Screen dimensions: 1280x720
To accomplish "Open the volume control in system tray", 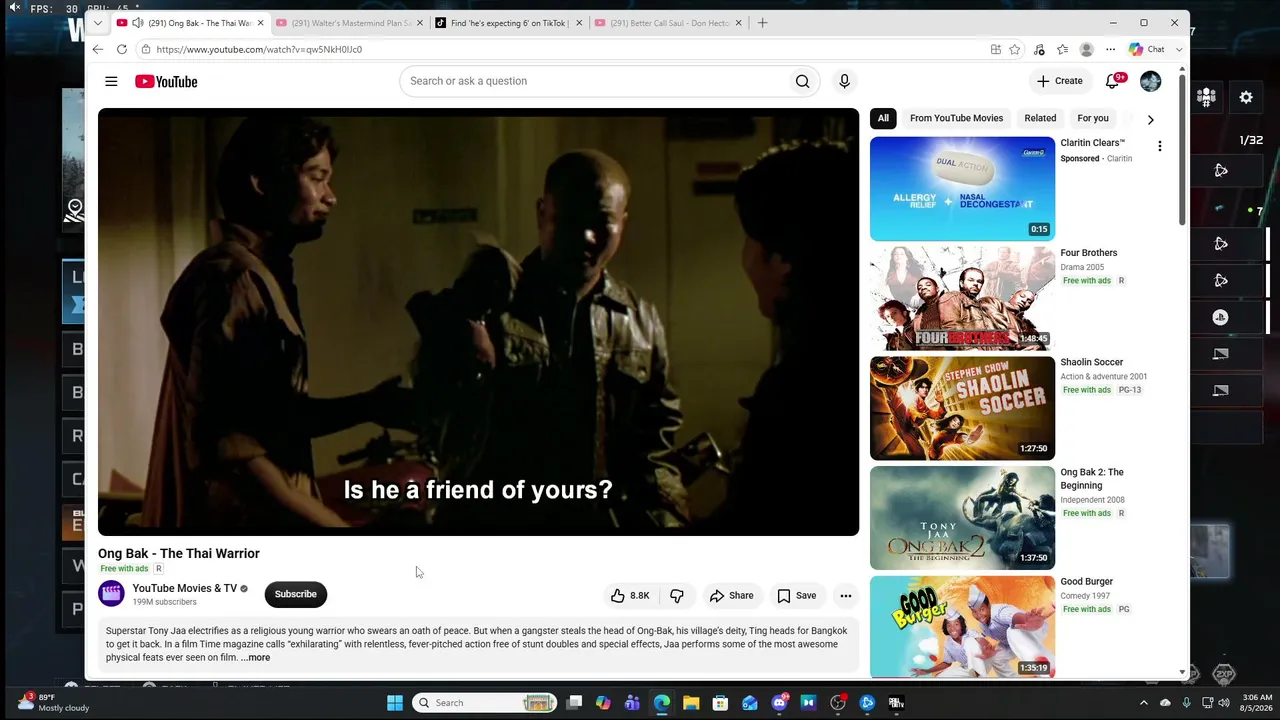I will tap(1224, 703).
